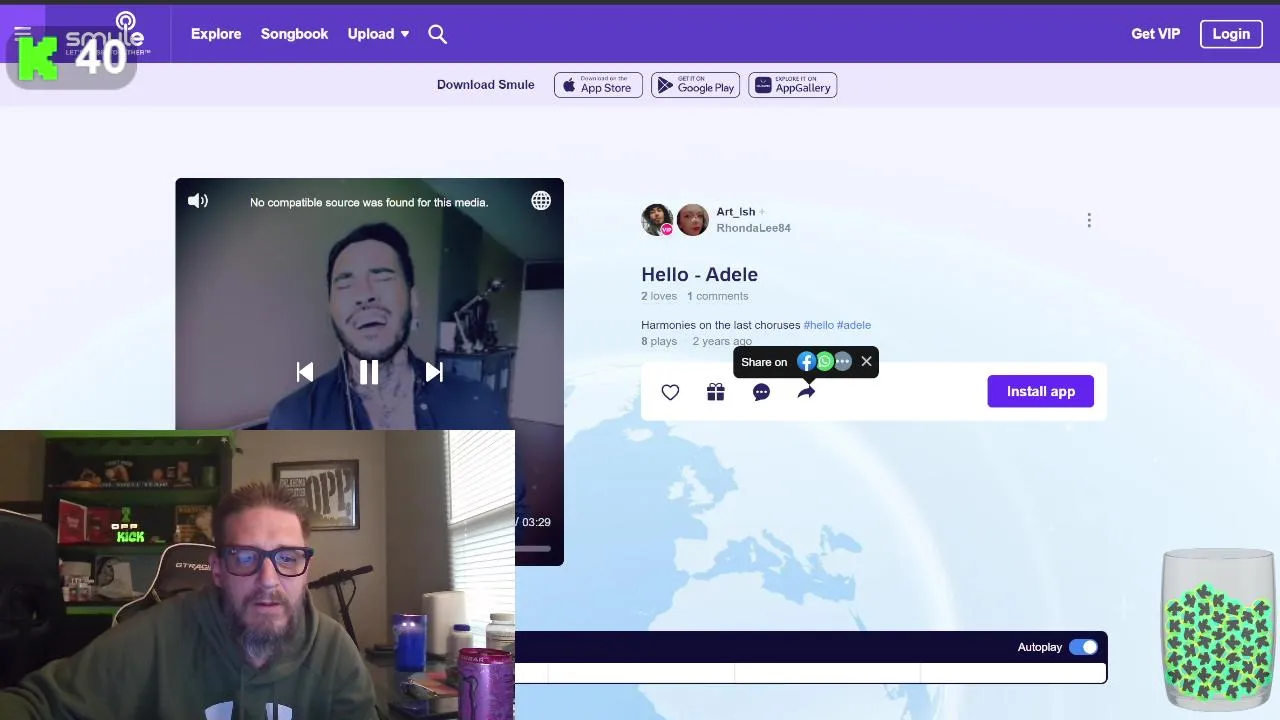Viewport: 1280px width, 720px height.
Task: Pause the playing performance
Action: click(369, 372)
